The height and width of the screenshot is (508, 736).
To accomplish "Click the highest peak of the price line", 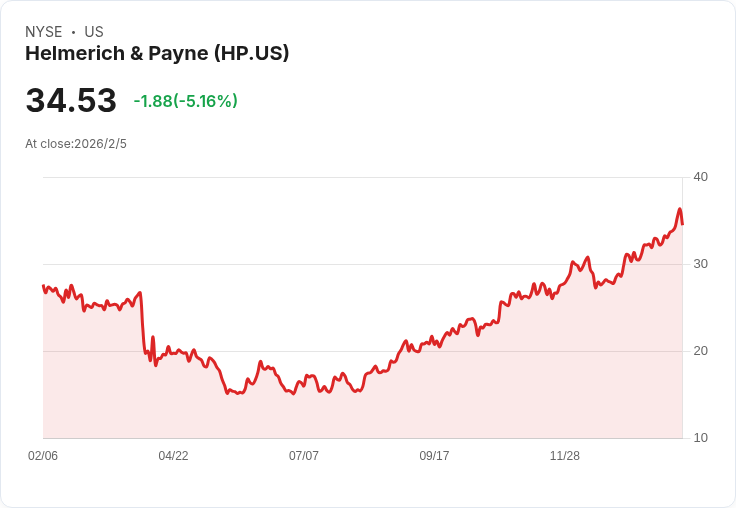I will [x=679, y=209].
